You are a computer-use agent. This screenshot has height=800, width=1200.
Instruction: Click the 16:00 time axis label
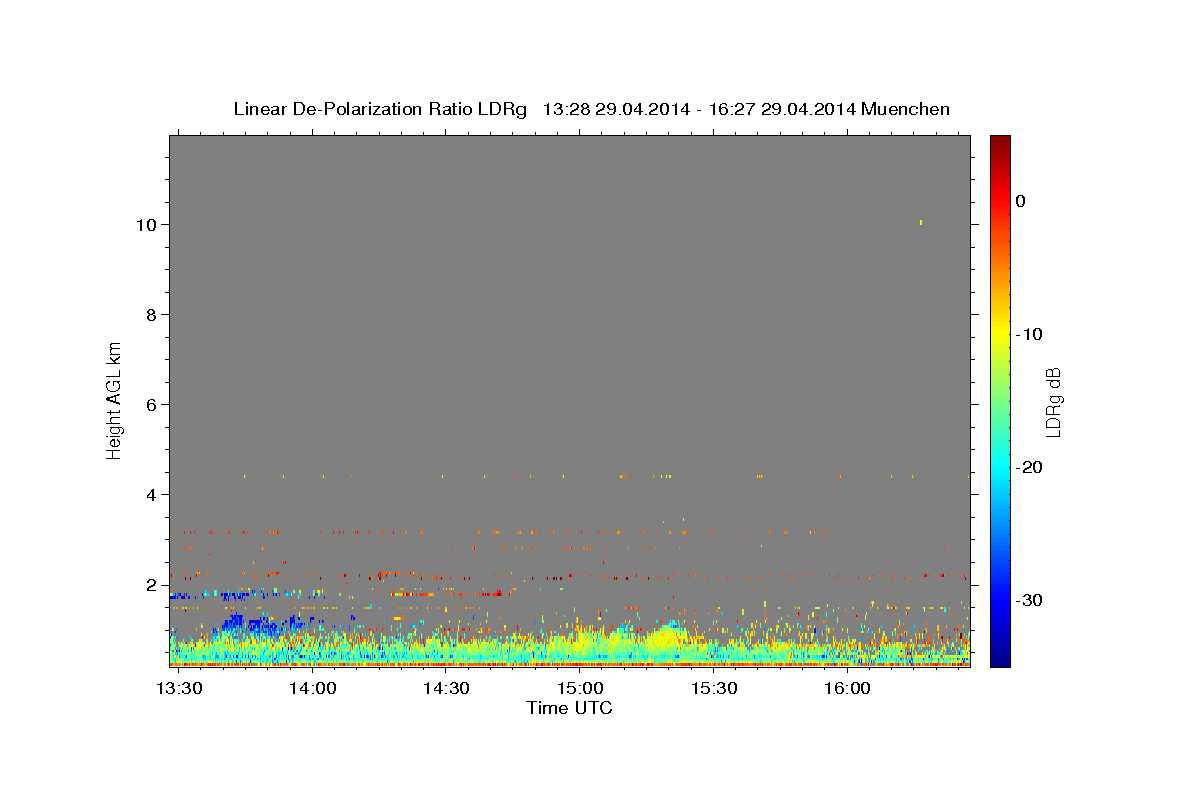coord(847,689)
